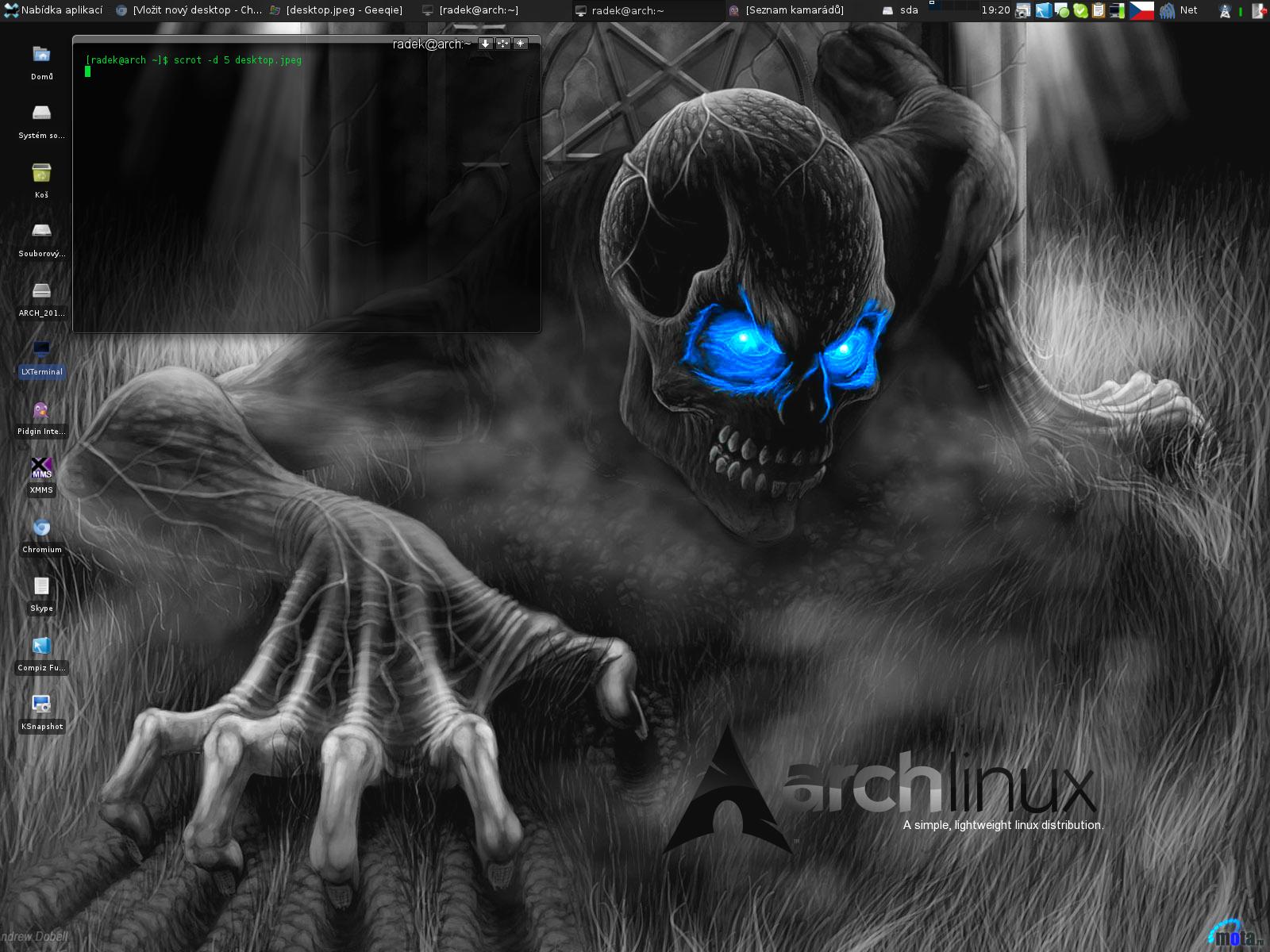This screenshot has height=952, width=1270.
Task: Switch keyboard layout via Czech flag
Action: point(1141,10)
